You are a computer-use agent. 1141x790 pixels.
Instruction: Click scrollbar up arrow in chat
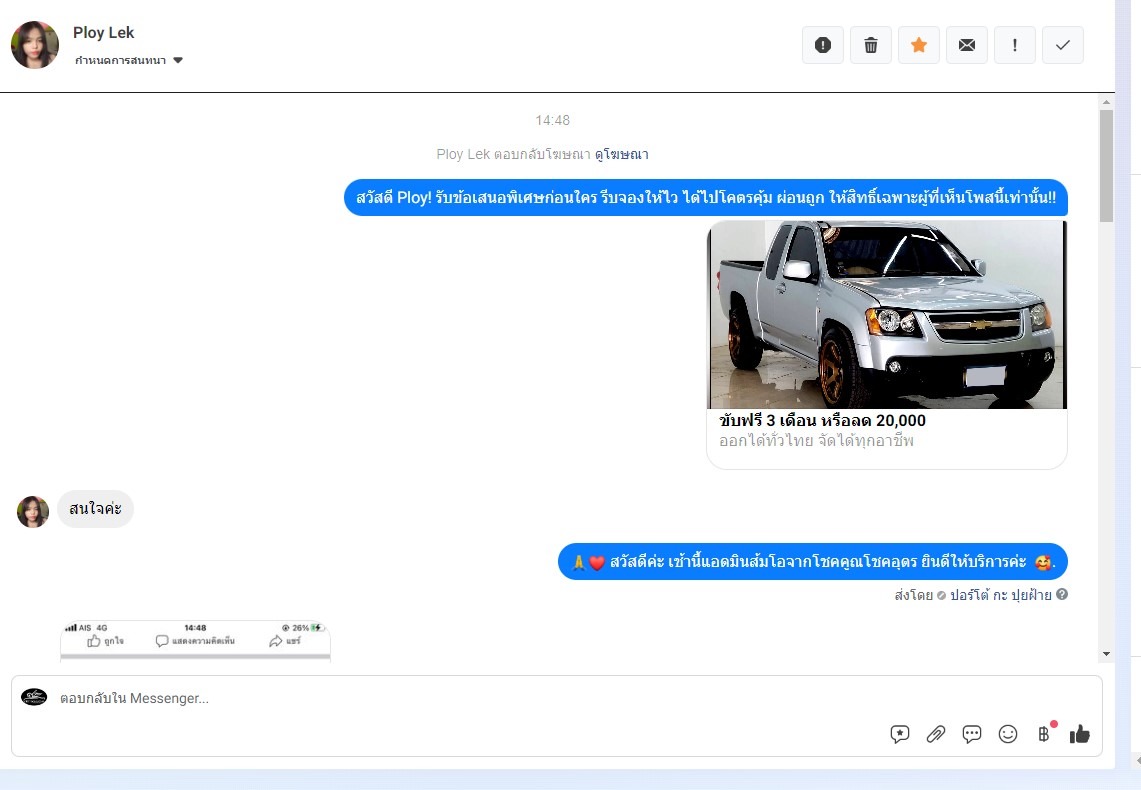(x=1106, y=103)
